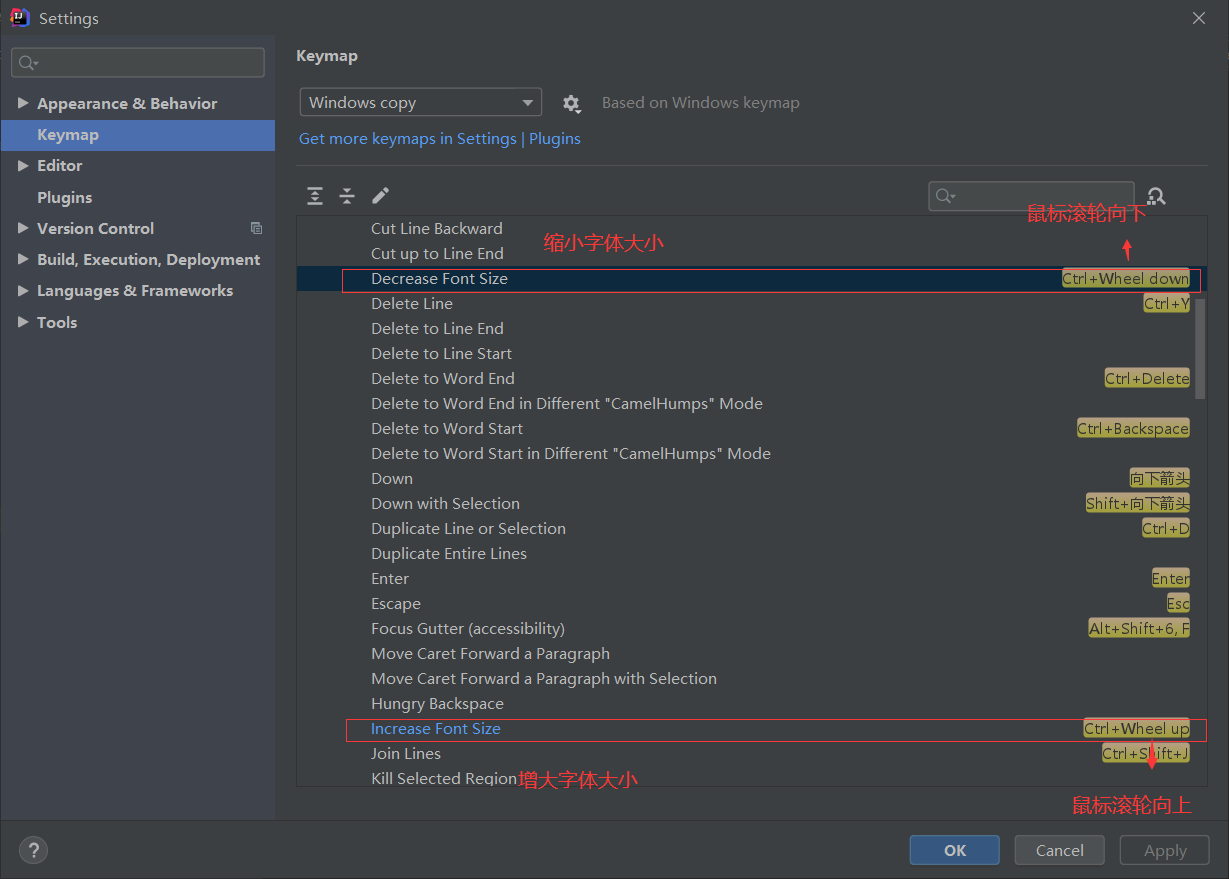The height and width of the screenshot is (879, 1229).
Task: Open the Windows copy keymap dropdown
Action: pyautogui.click(x=420, y=102)
